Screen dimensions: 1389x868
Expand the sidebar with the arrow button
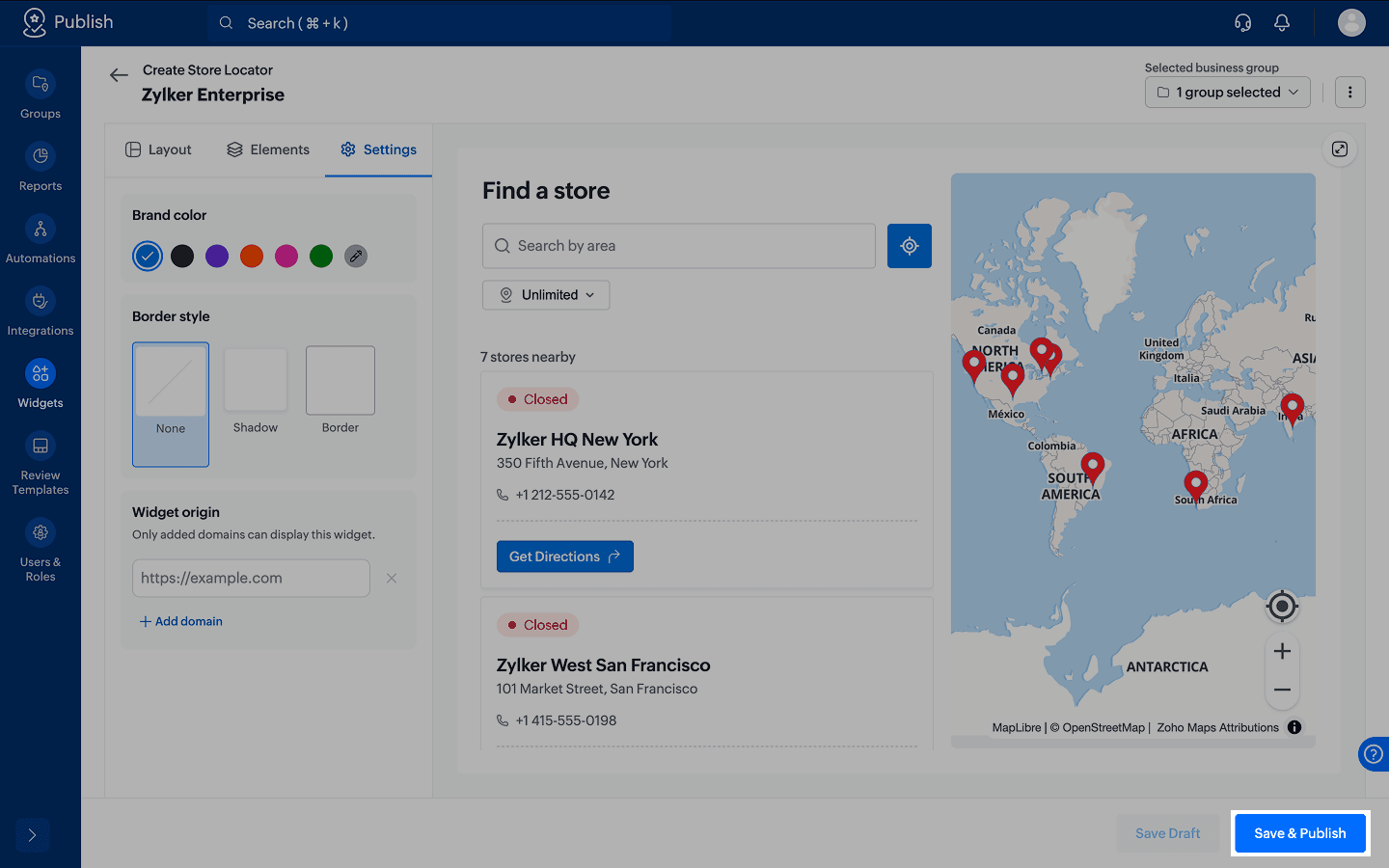(x=32, y=835)
